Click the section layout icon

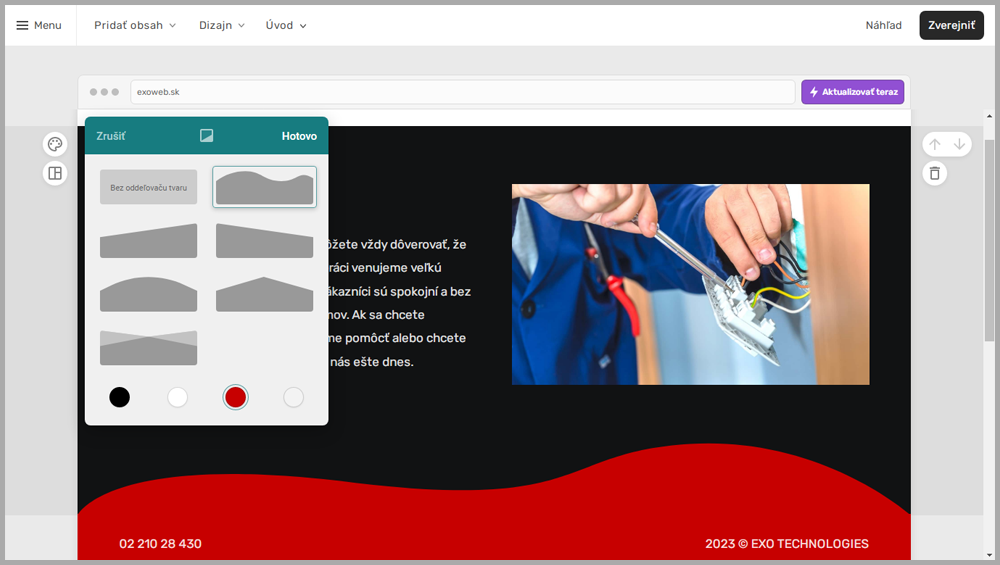click(x=55, y=173)
